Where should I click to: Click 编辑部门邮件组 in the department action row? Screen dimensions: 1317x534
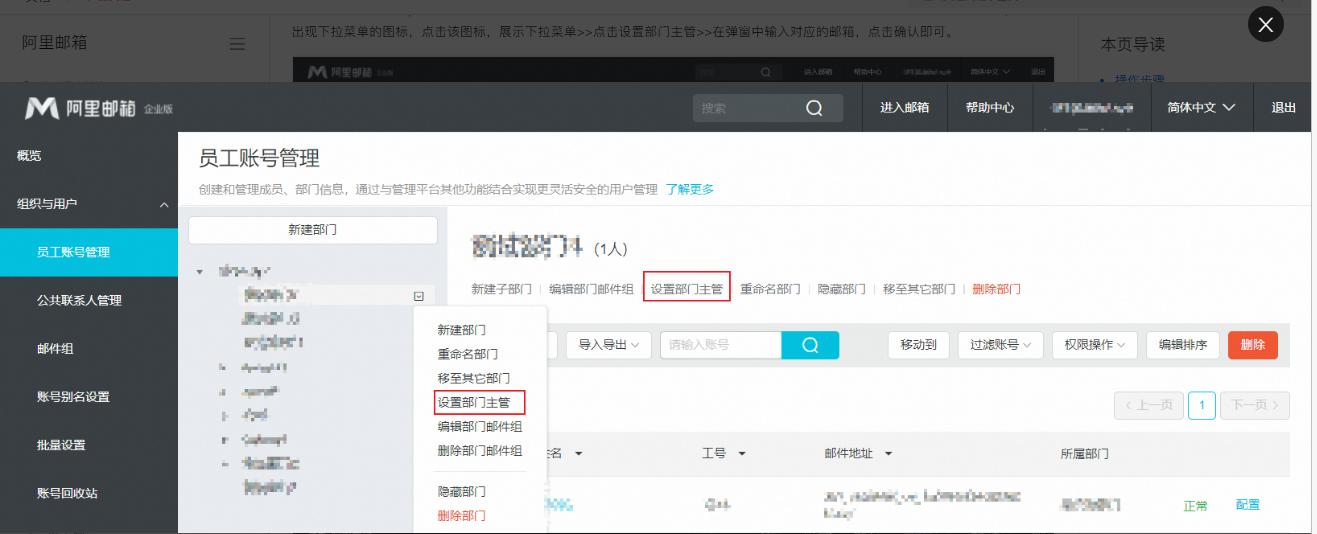pyautogui.click(x=591, y=289)
